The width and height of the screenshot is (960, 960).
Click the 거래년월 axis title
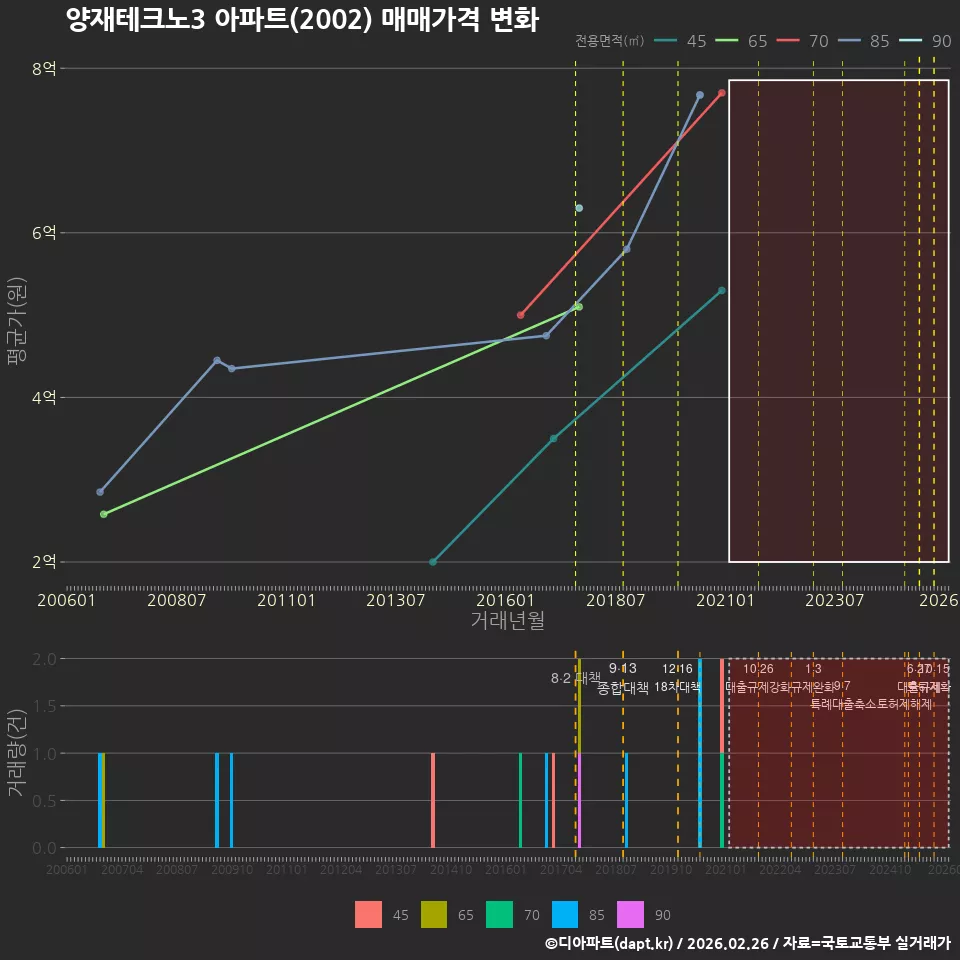click(x=508, y=620)
